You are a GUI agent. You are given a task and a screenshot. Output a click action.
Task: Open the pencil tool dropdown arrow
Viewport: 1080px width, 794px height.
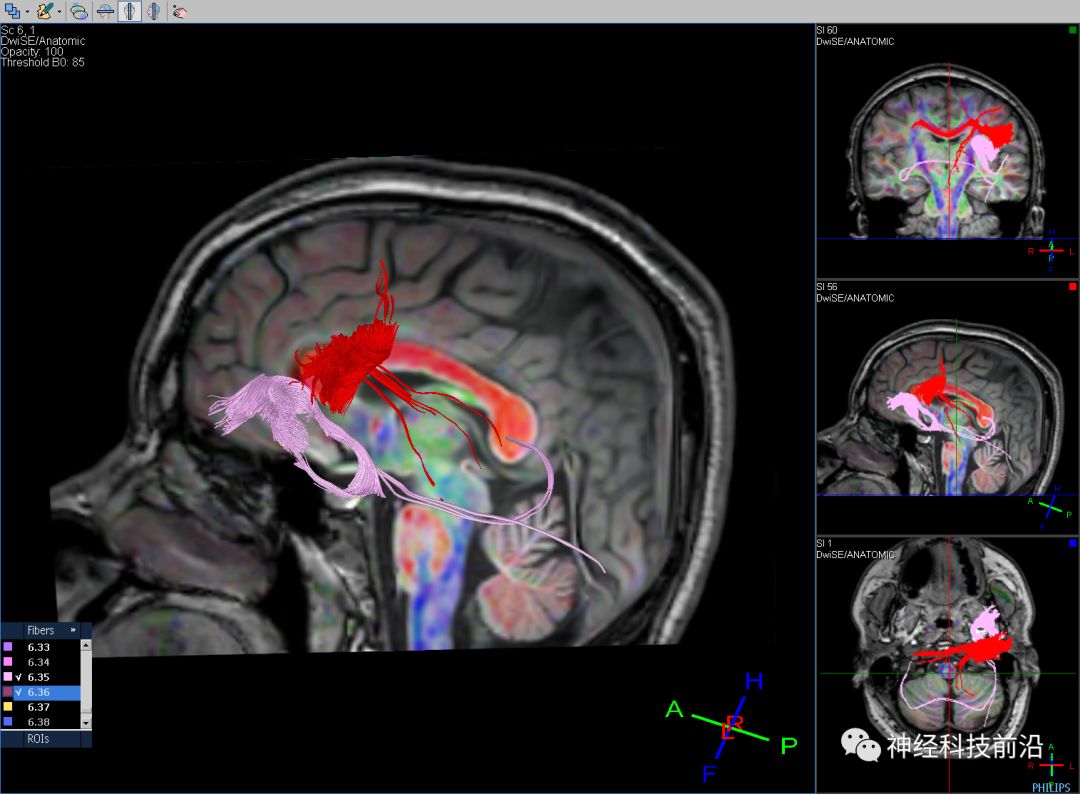click(59, 12)
